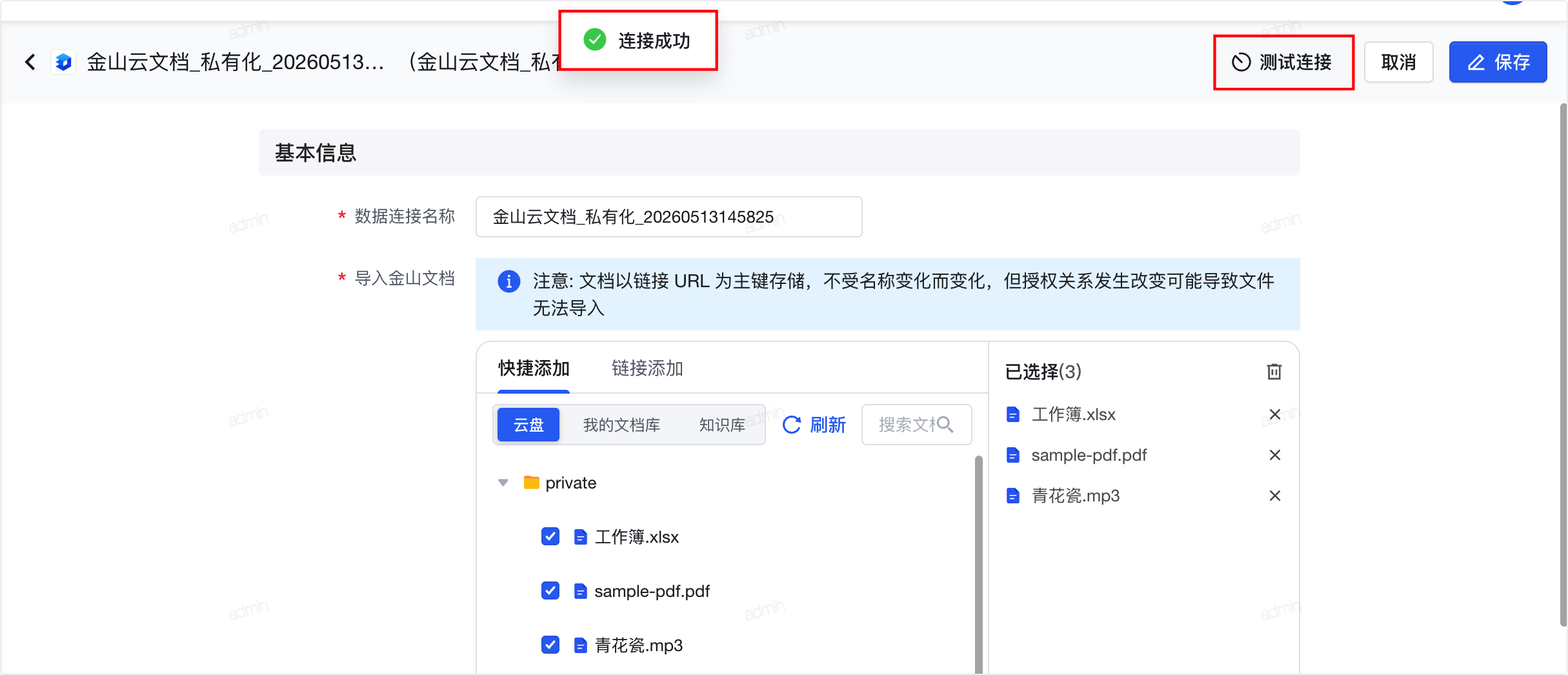The width and height of the screenshot is (1568, 675).
Task: Remove 工作簿.xlsx from selected list
Action: coord(1274,414)
